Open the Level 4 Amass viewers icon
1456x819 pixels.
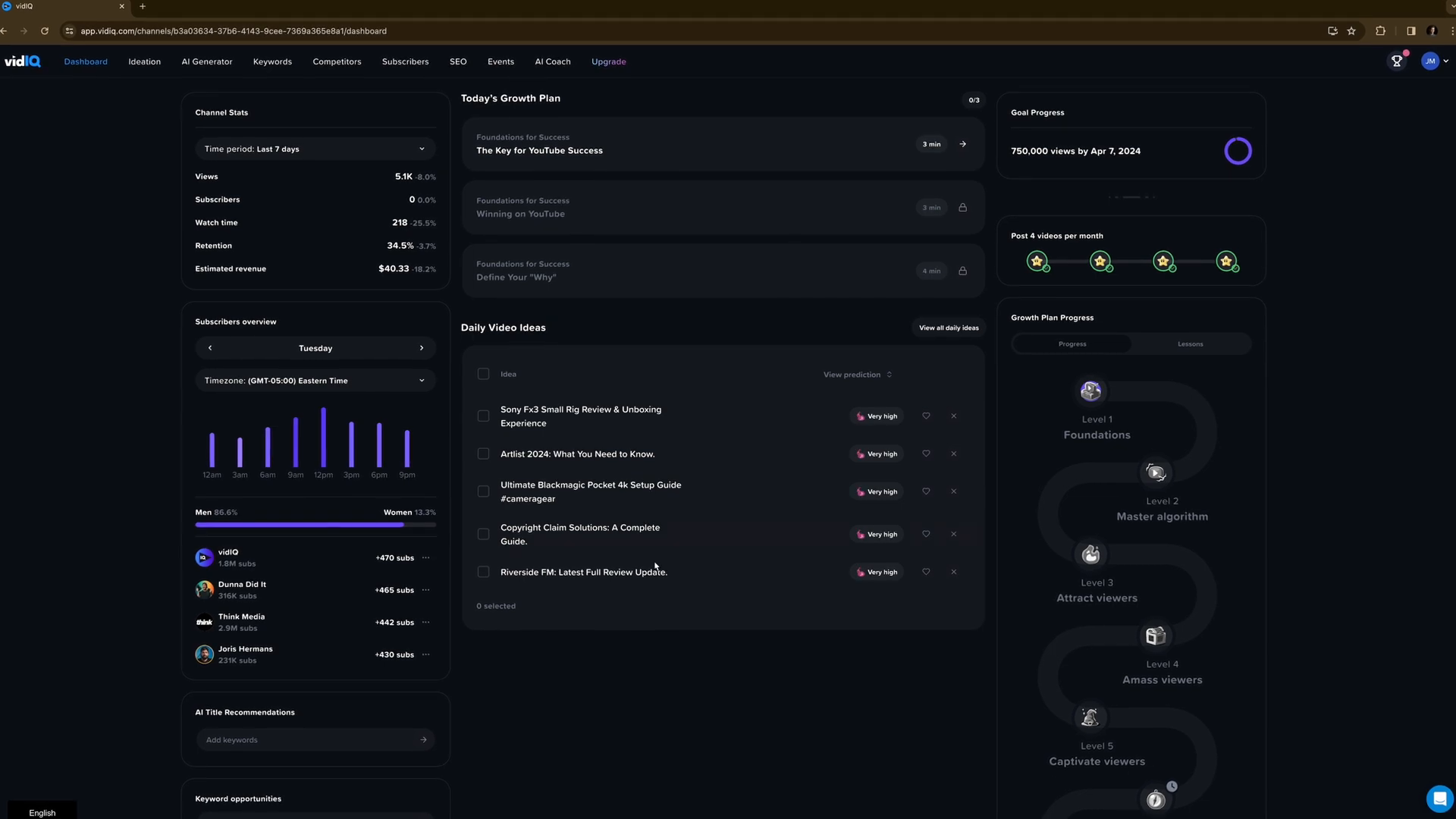(1156, 636)
